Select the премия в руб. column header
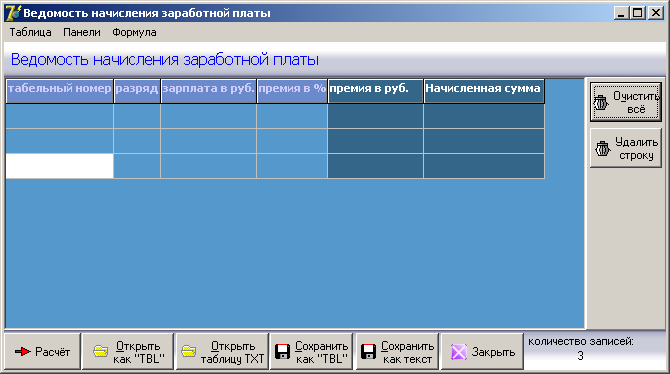670x374 pixels. (375, 91)
